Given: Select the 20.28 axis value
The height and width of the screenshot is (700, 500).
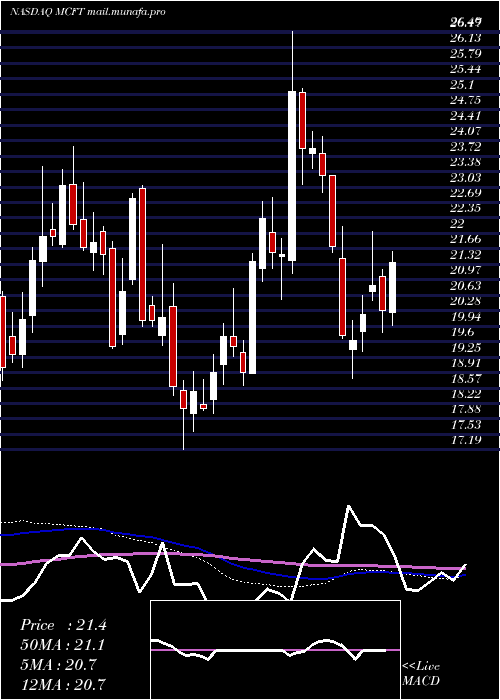Looking at the screenshot, I should pos(466,301).
